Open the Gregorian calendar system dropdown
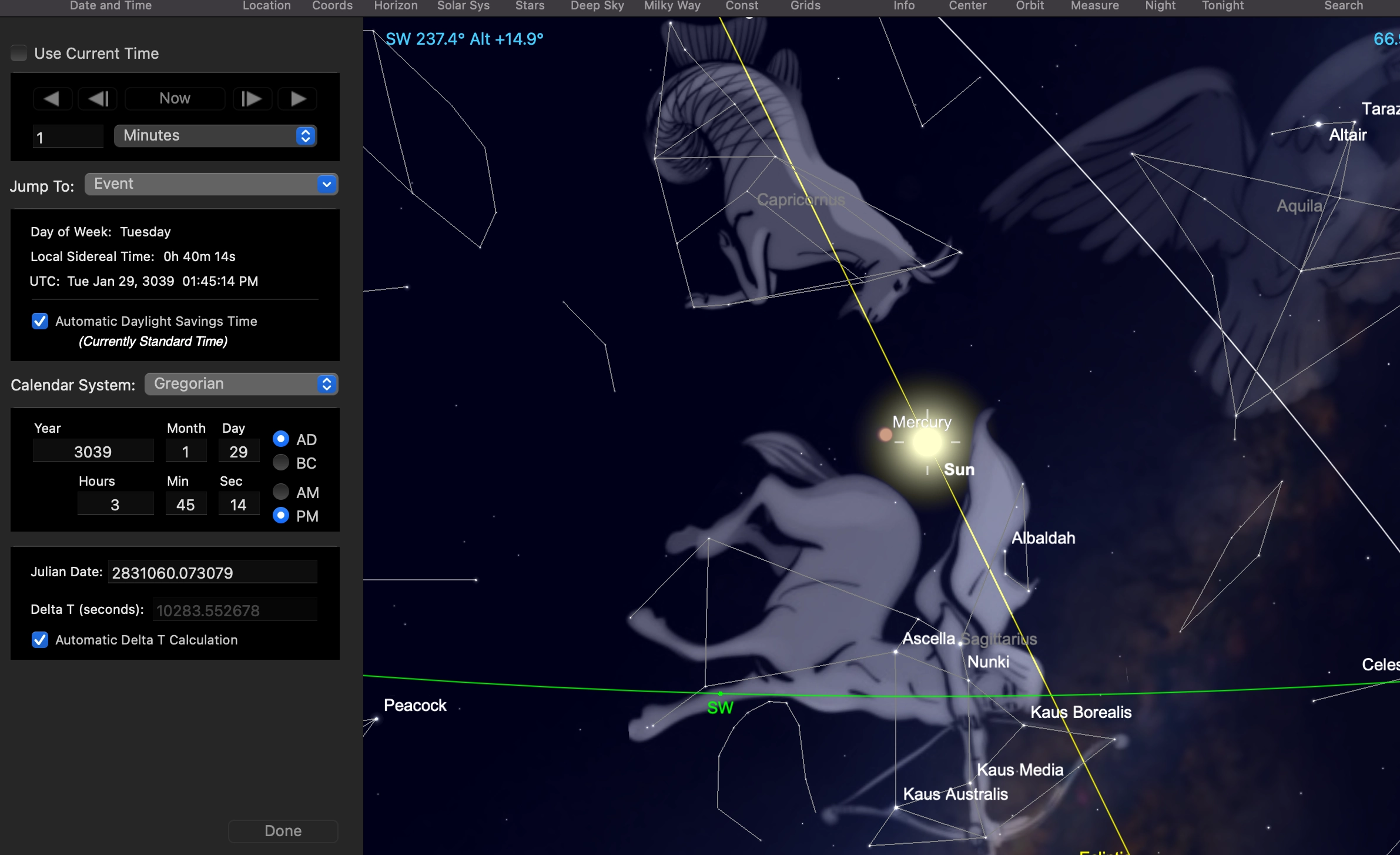This screenshot has width=1400, height=855. point(241,384)
